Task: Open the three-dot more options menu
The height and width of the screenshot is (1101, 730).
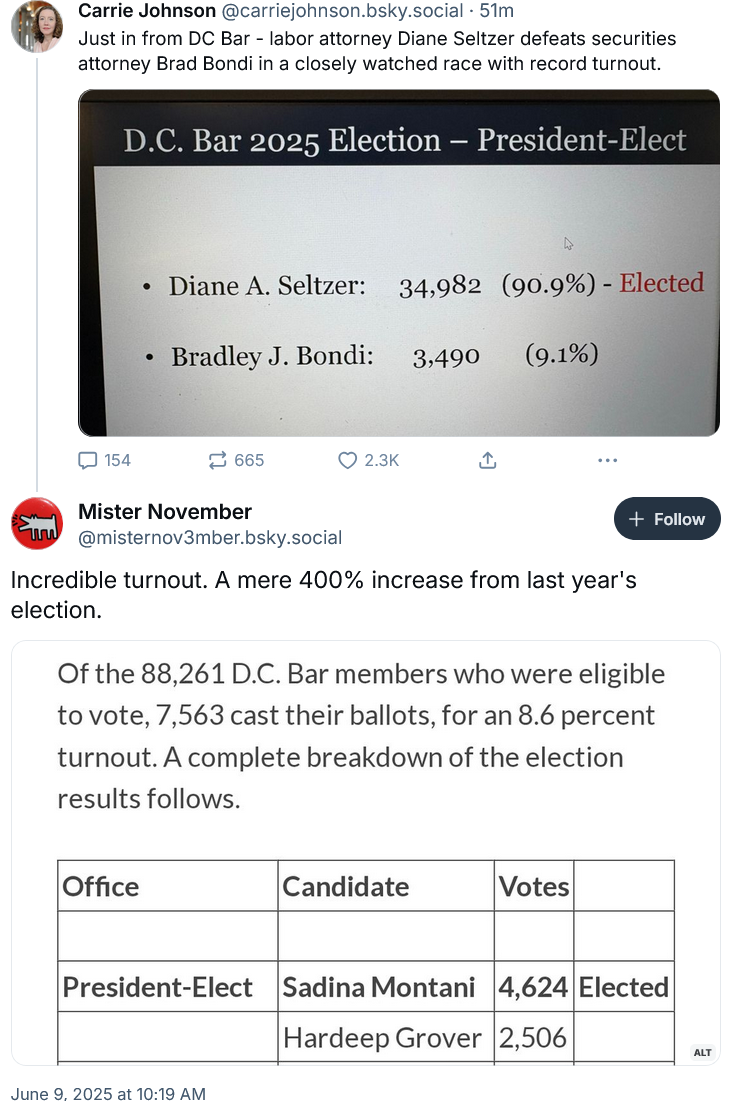Action: (607, 461)
